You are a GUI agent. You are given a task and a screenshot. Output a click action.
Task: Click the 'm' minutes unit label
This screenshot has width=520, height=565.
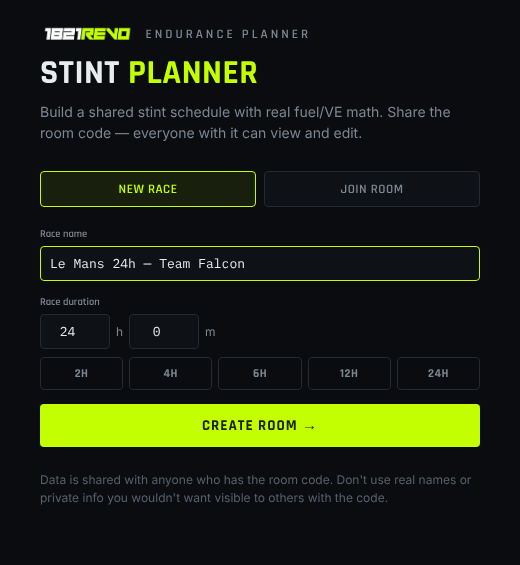coord(210,332)
